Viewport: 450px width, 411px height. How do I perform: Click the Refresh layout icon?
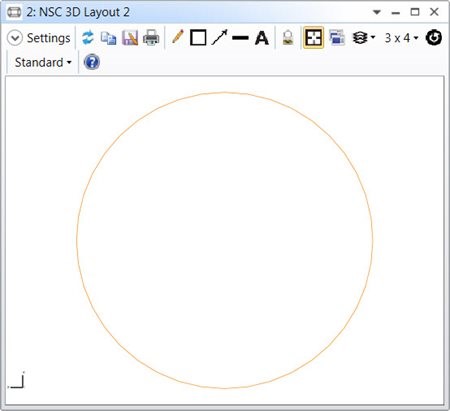(x=88, y=38)
